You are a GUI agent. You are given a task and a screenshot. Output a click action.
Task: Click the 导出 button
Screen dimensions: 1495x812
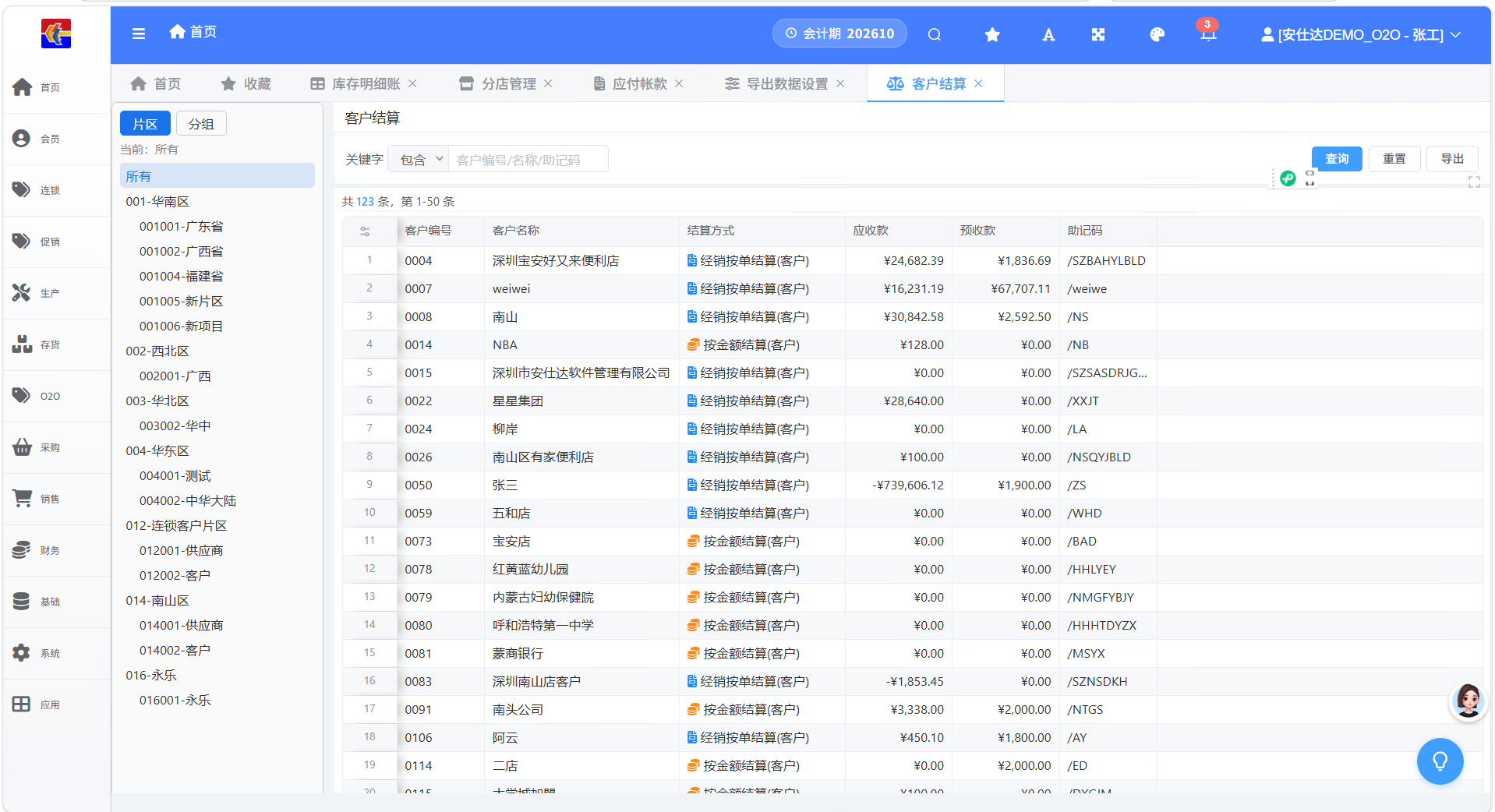point(1452,158)
